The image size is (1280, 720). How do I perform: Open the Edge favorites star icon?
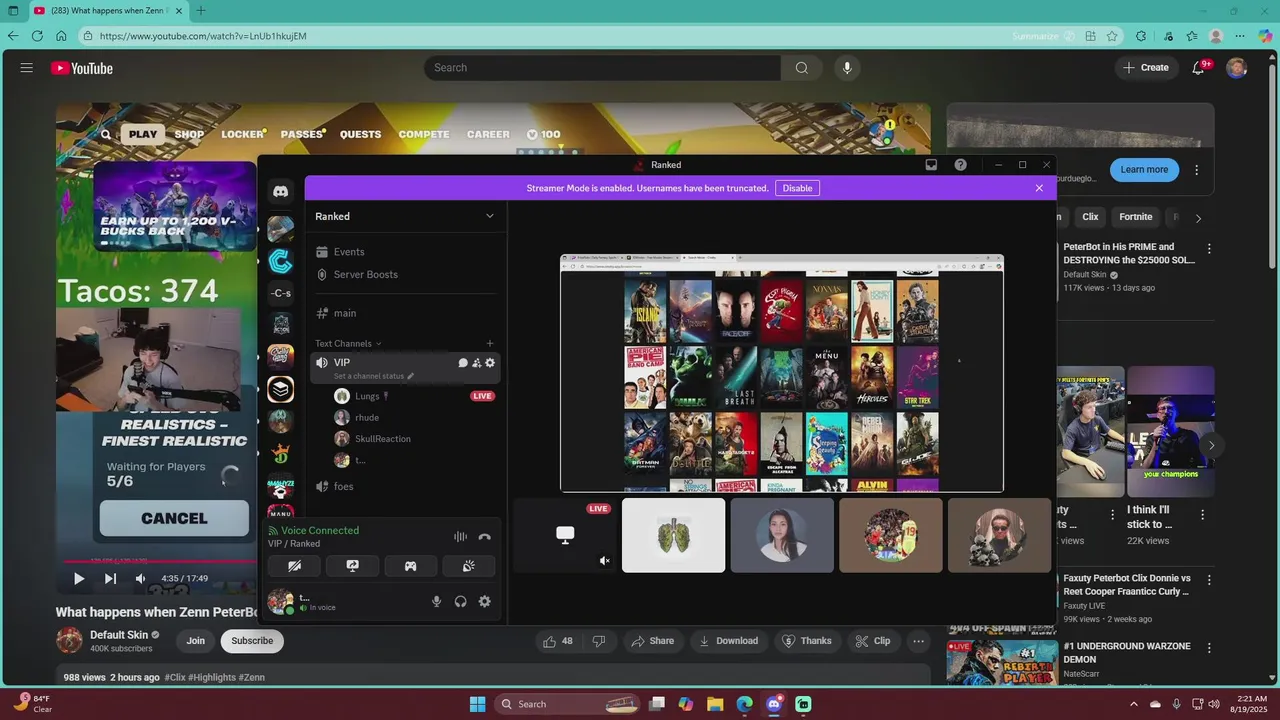(1112, 36)
